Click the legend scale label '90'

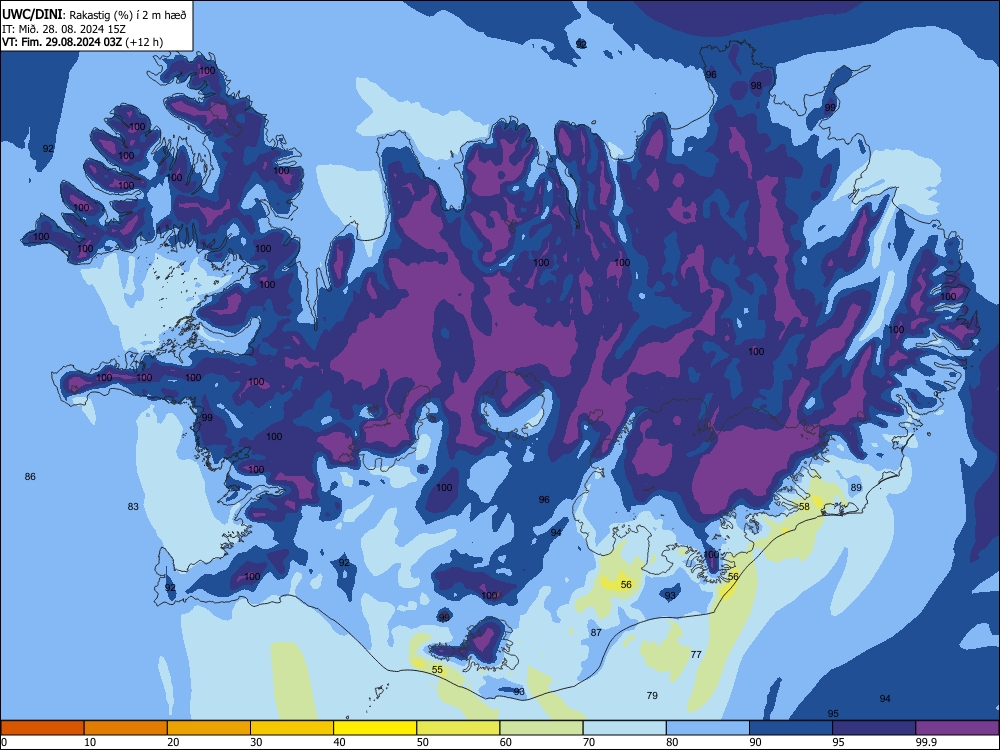(x=755, y=742)
